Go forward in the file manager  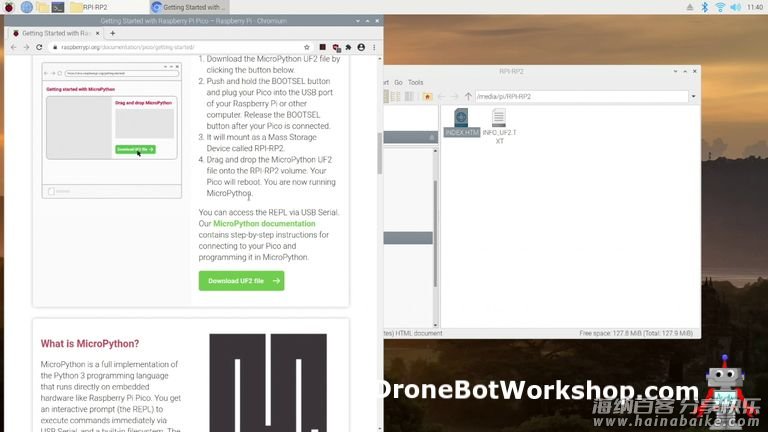click(x=454, y=96)
